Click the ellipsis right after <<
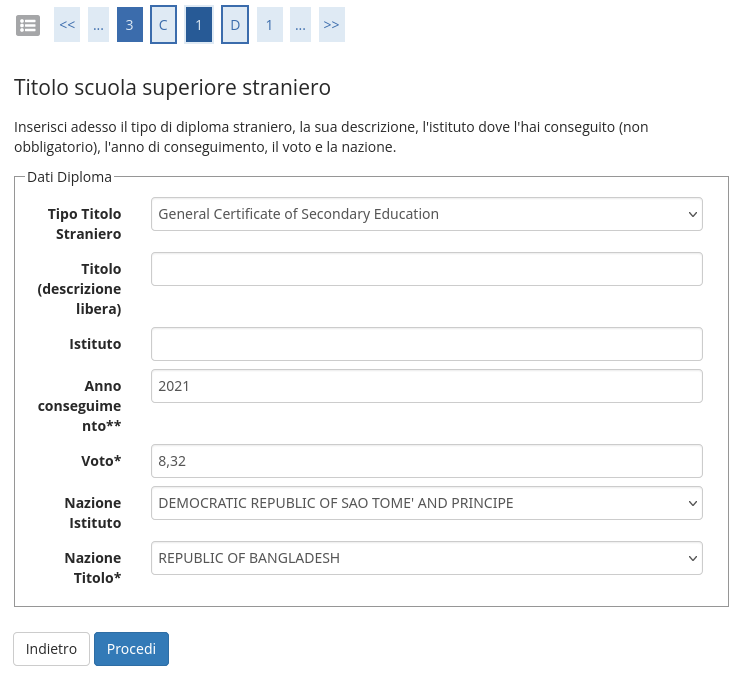Screen dimensions: 733x690 pyautogui.click(x=98, y=25)
